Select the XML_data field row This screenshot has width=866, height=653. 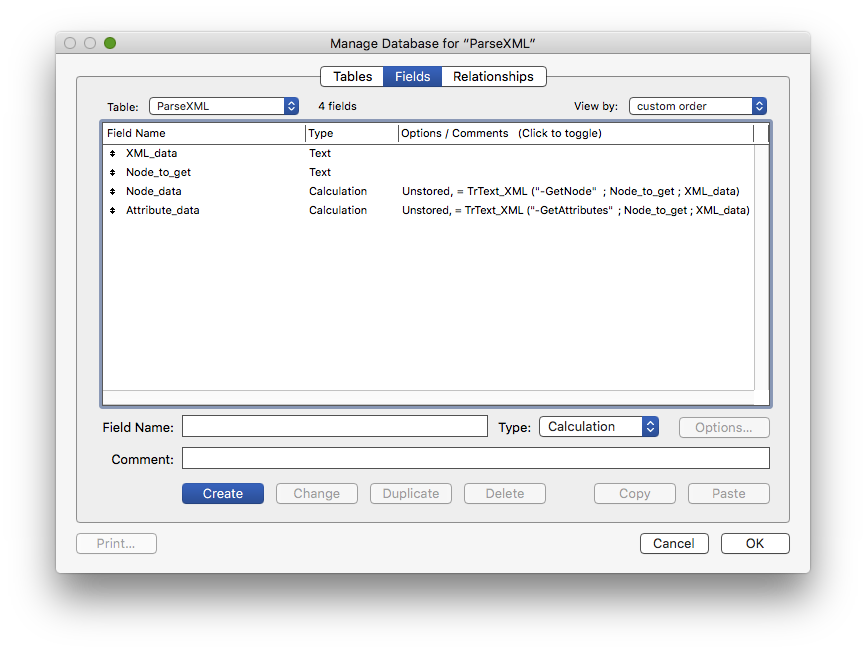(428, 154)
